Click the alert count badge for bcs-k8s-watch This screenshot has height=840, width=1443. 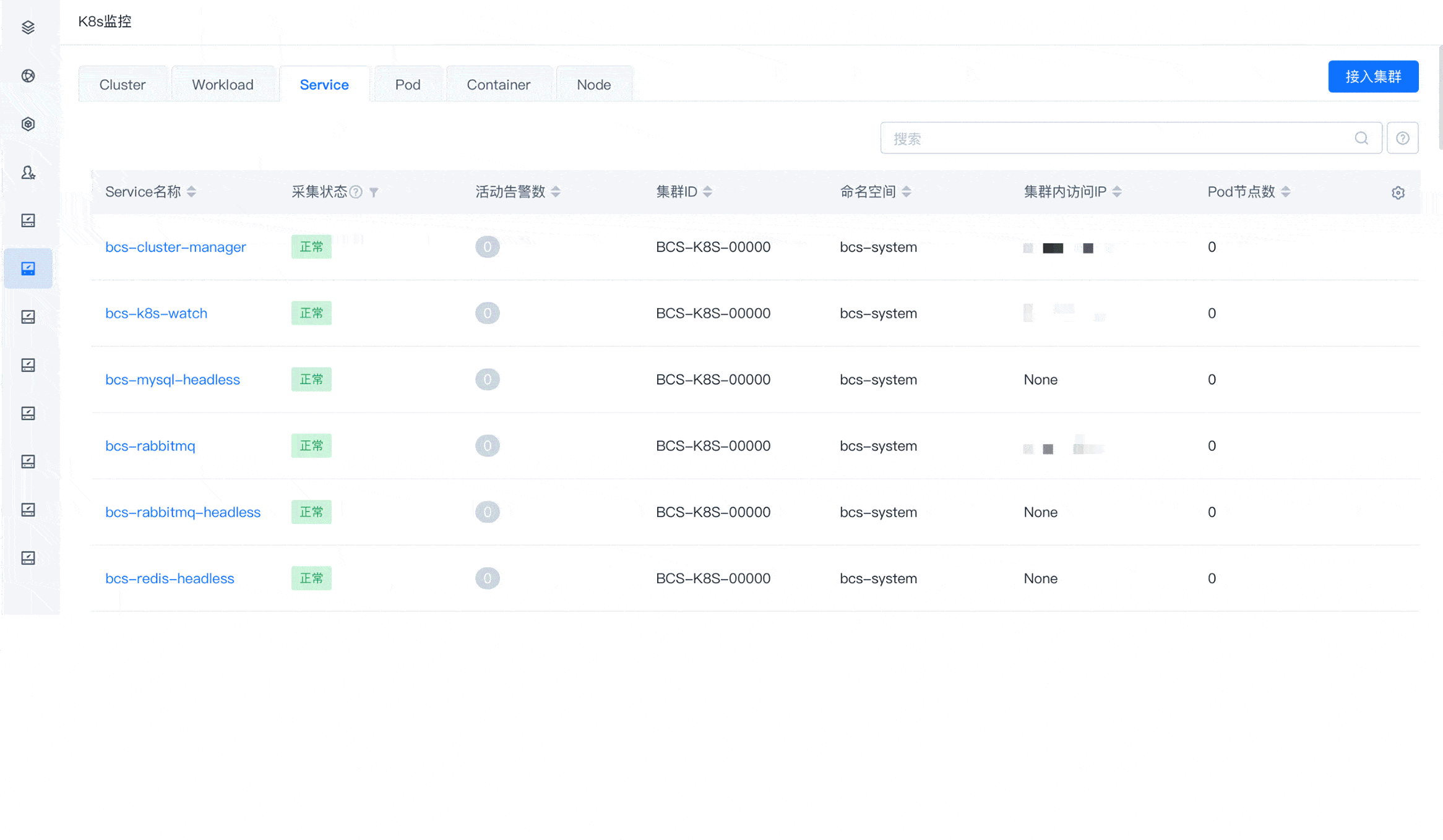point(487,313)
